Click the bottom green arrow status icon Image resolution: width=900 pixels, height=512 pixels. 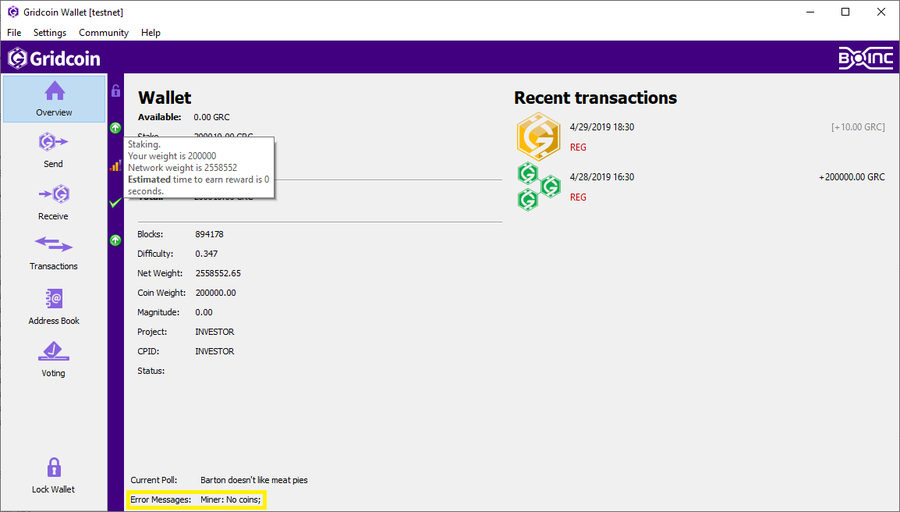click(115, 240)
